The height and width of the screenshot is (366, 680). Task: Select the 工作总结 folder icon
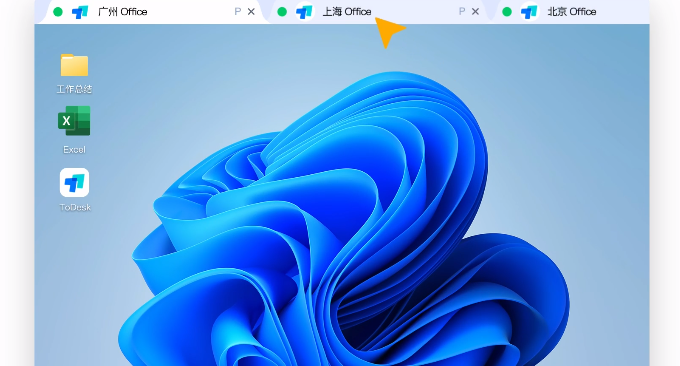coord(74,65)
